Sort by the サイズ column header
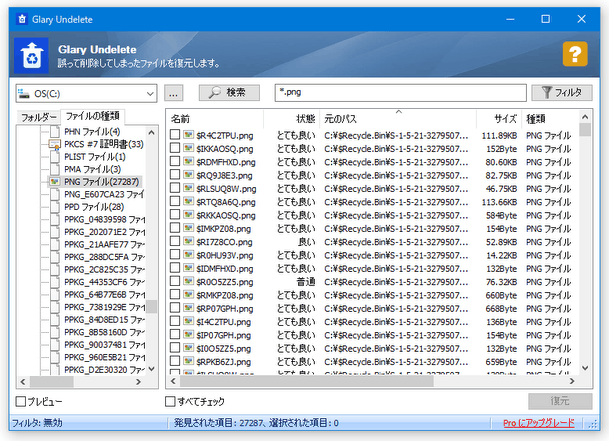609x441 pixels. [x=498, y=119]
